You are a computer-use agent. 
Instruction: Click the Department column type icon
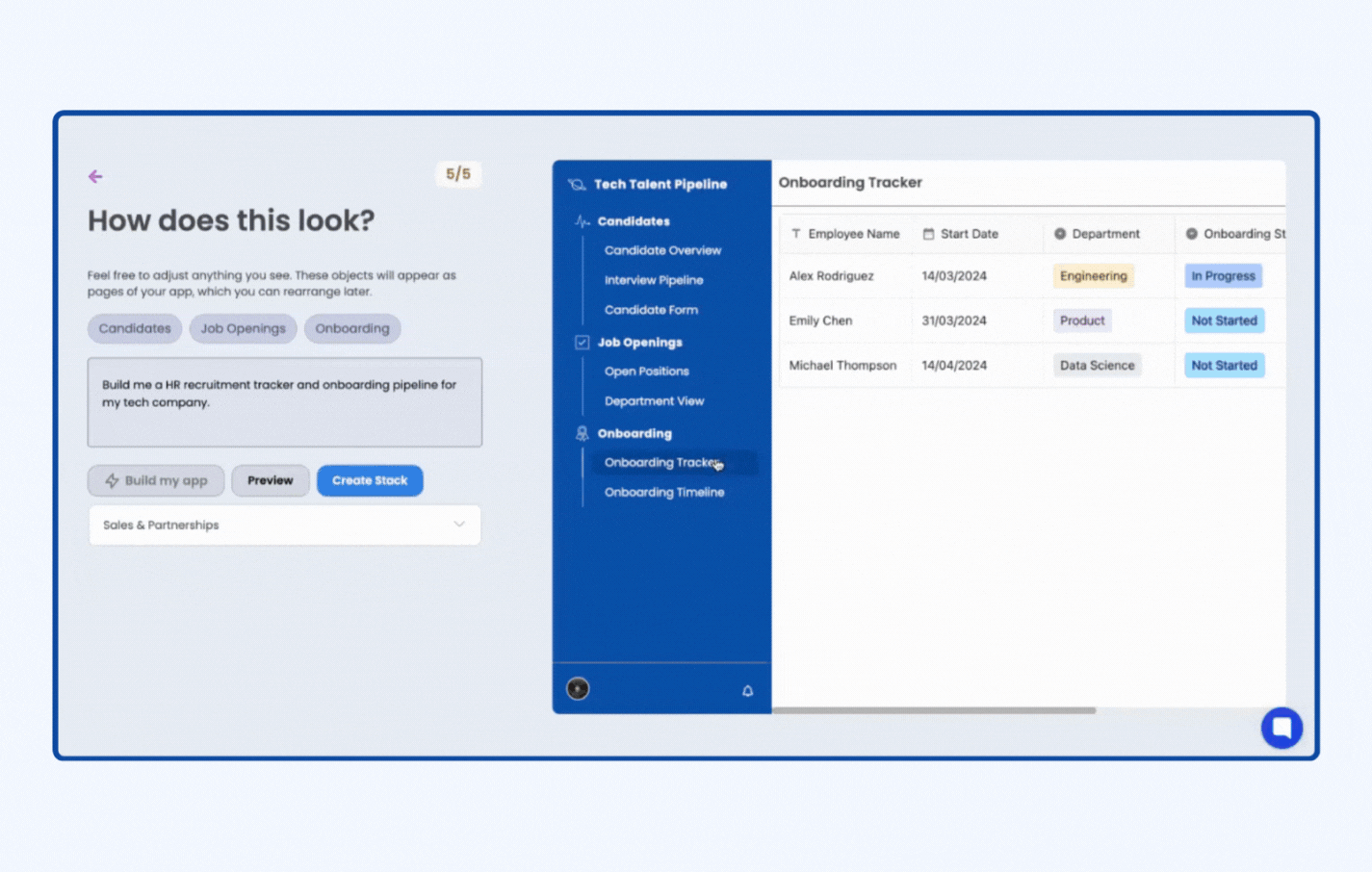pyautogui.click(x=1058, y=234)
